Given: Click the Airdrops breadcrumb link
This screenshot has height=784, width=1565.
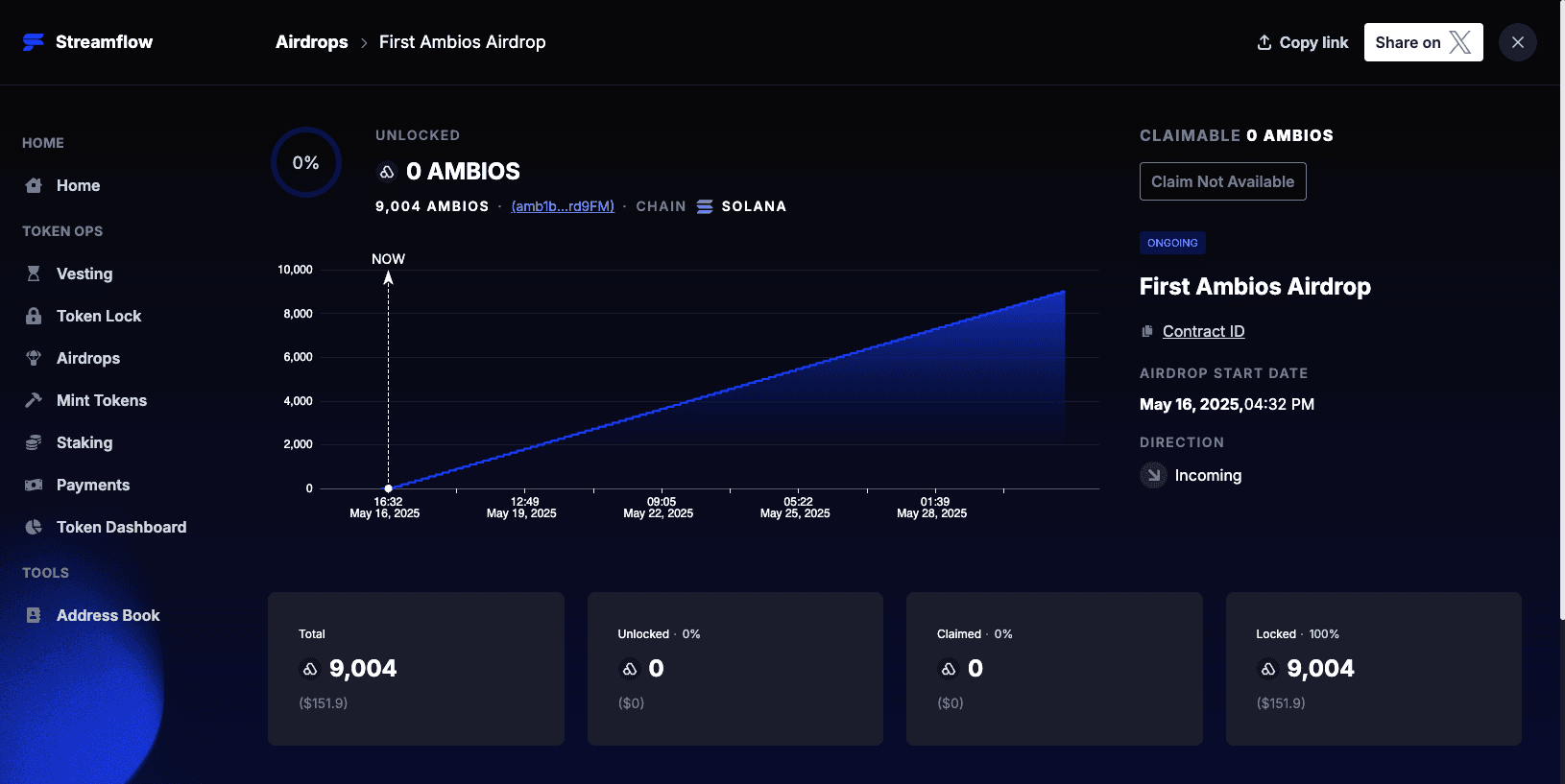Looking at the screenshot, I should 312,42.
